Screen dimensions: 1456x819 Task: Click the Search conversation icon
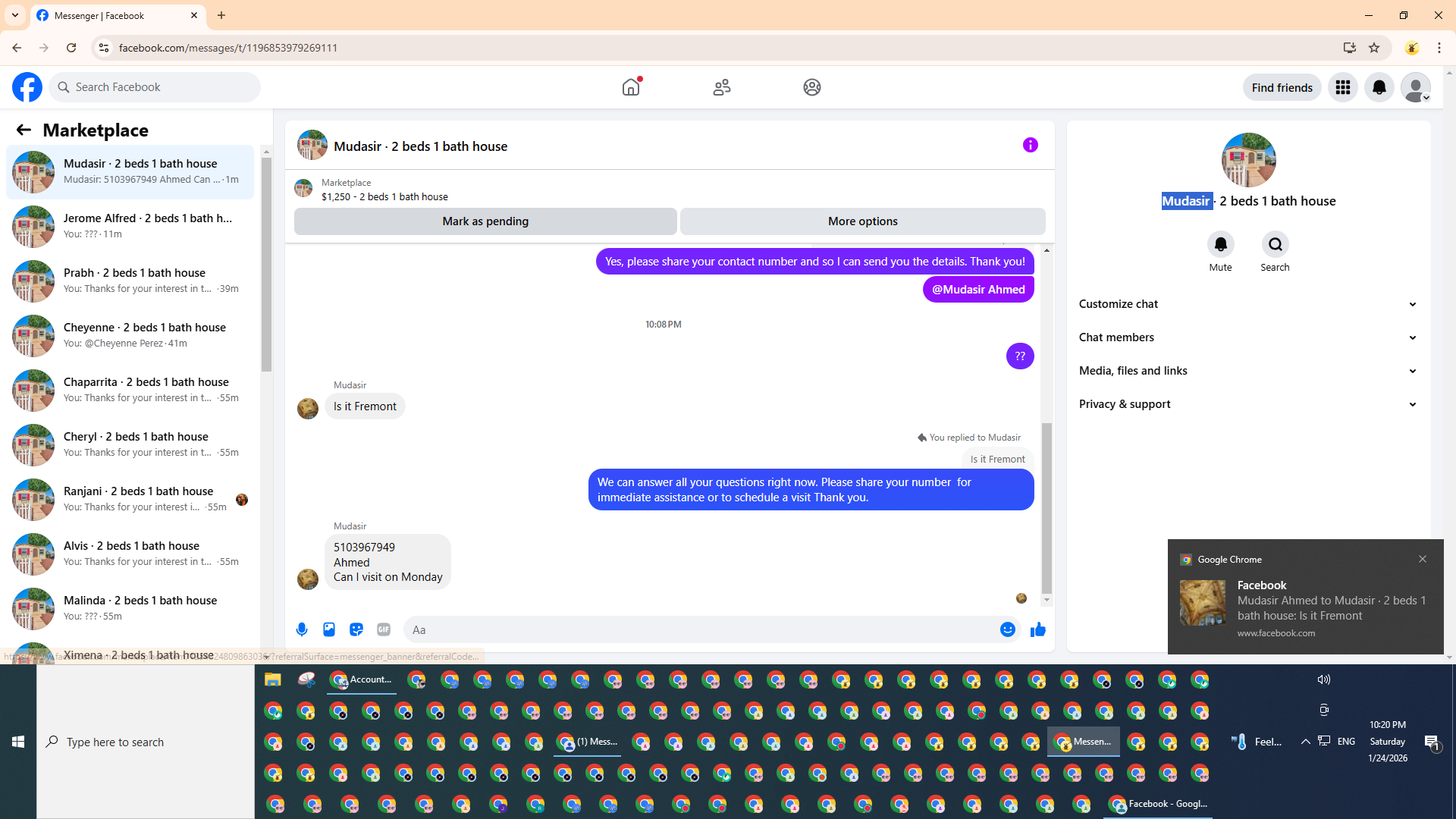(x=1275, y=244)
